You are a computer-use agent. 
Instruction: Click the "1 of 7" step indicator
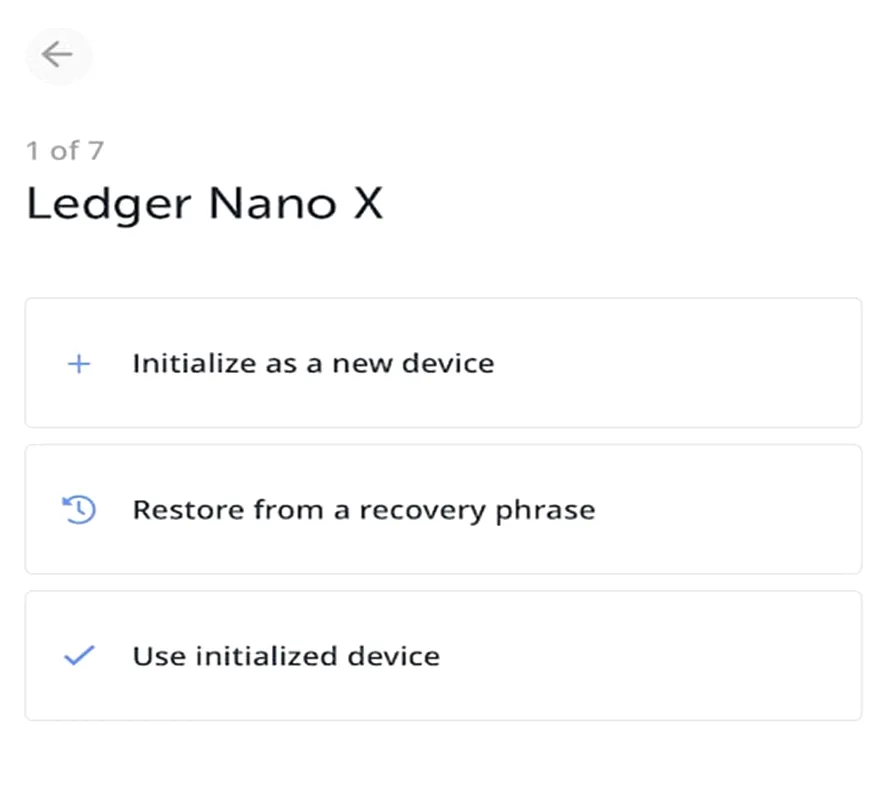click(x=65, y=150)
